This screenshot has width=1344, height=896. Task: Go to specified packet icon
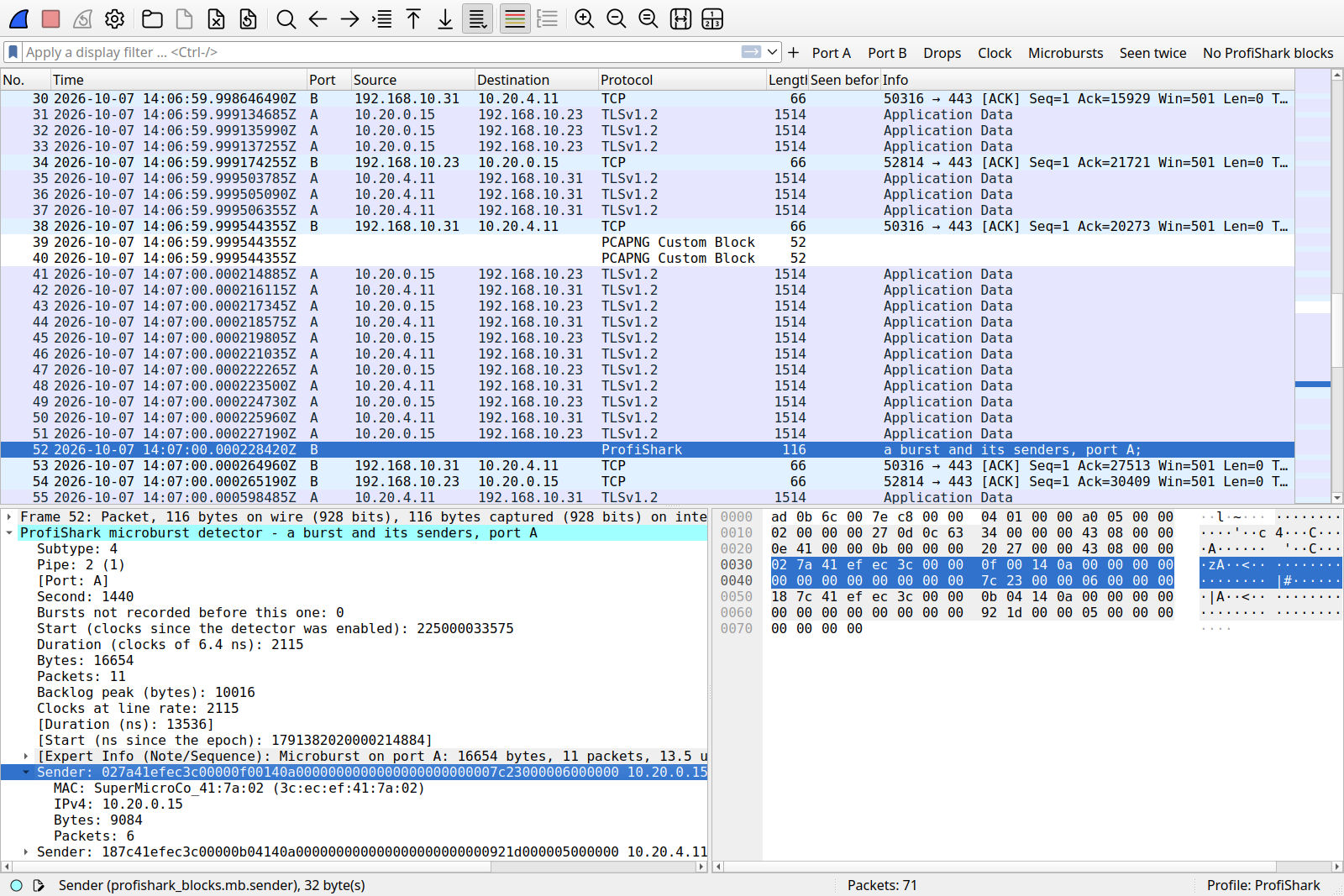click(x=381, y=18)
